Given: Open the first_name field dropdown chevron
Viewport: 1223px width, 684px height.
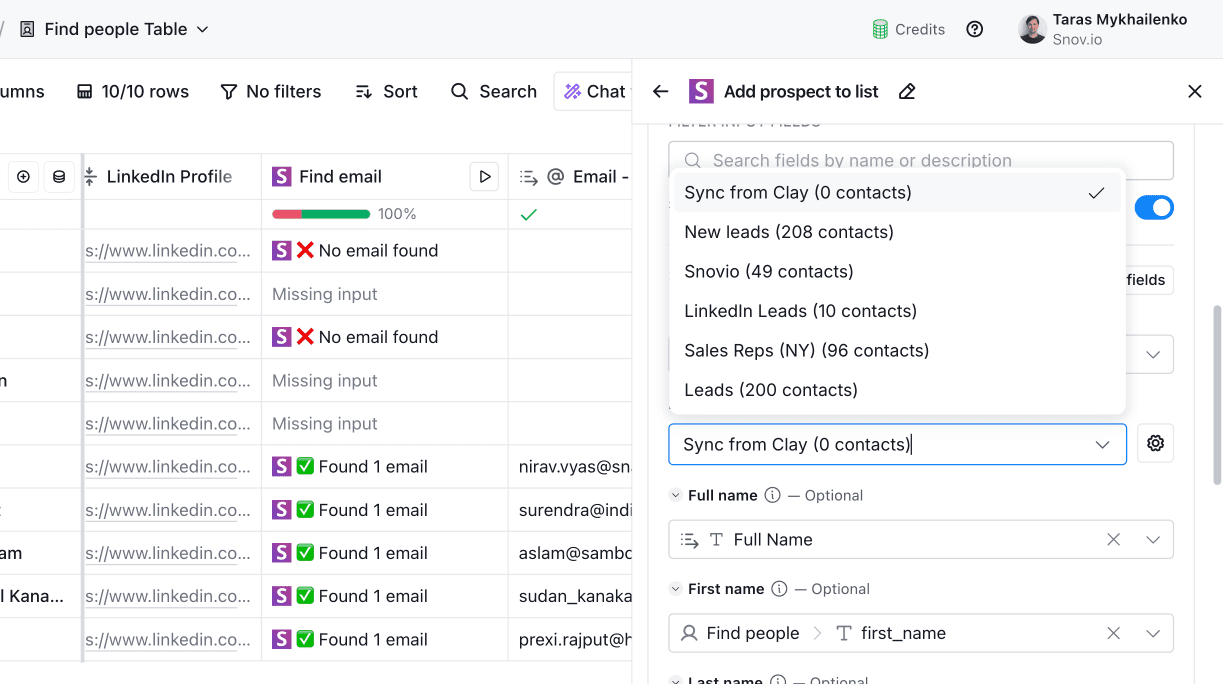Looking at the screenshot, I should click(x=1152, y=634).
